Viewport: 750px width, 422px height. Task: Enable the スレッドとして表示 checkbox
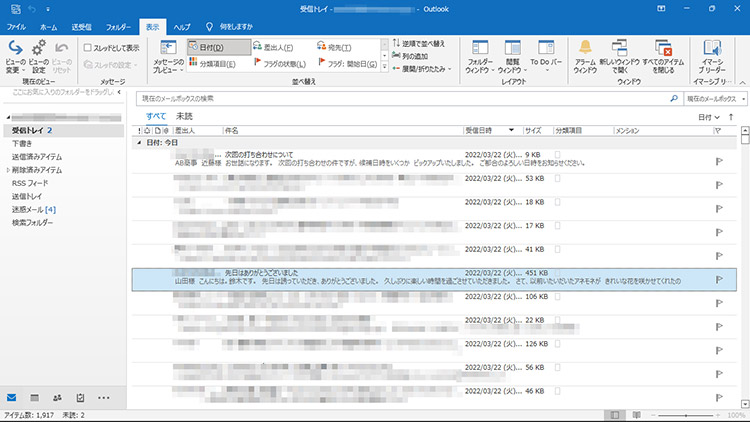[88, 47]
